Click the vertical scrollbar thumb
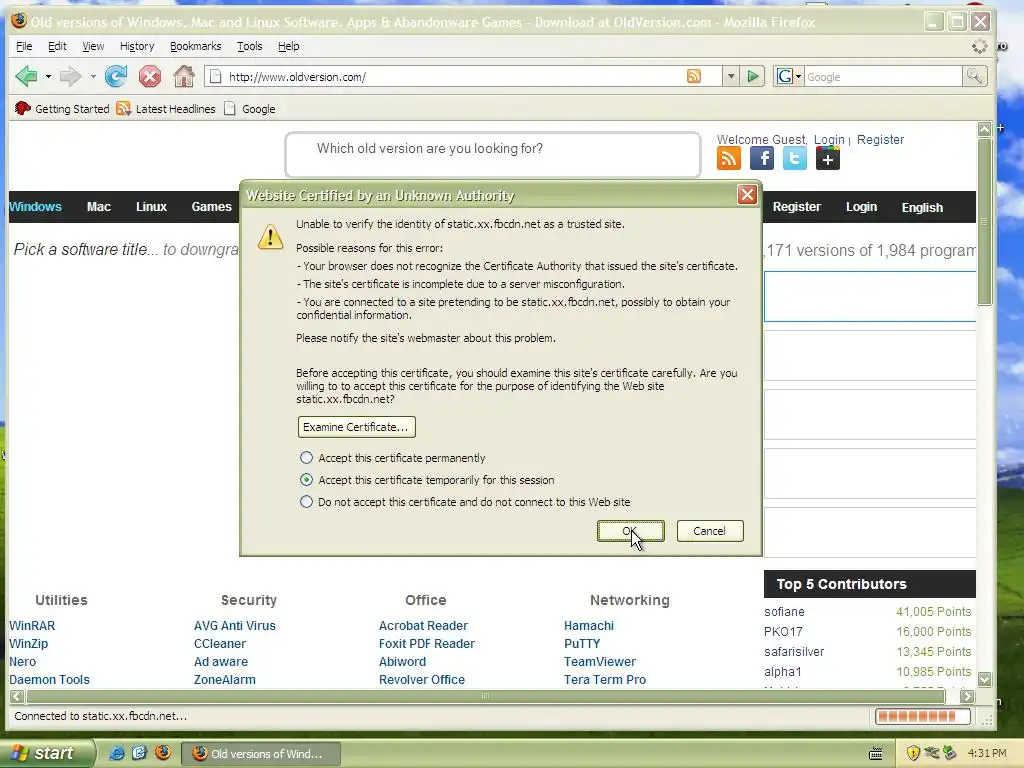The image size is (1024, 768). pyautogui.click(x=984, y=221)
